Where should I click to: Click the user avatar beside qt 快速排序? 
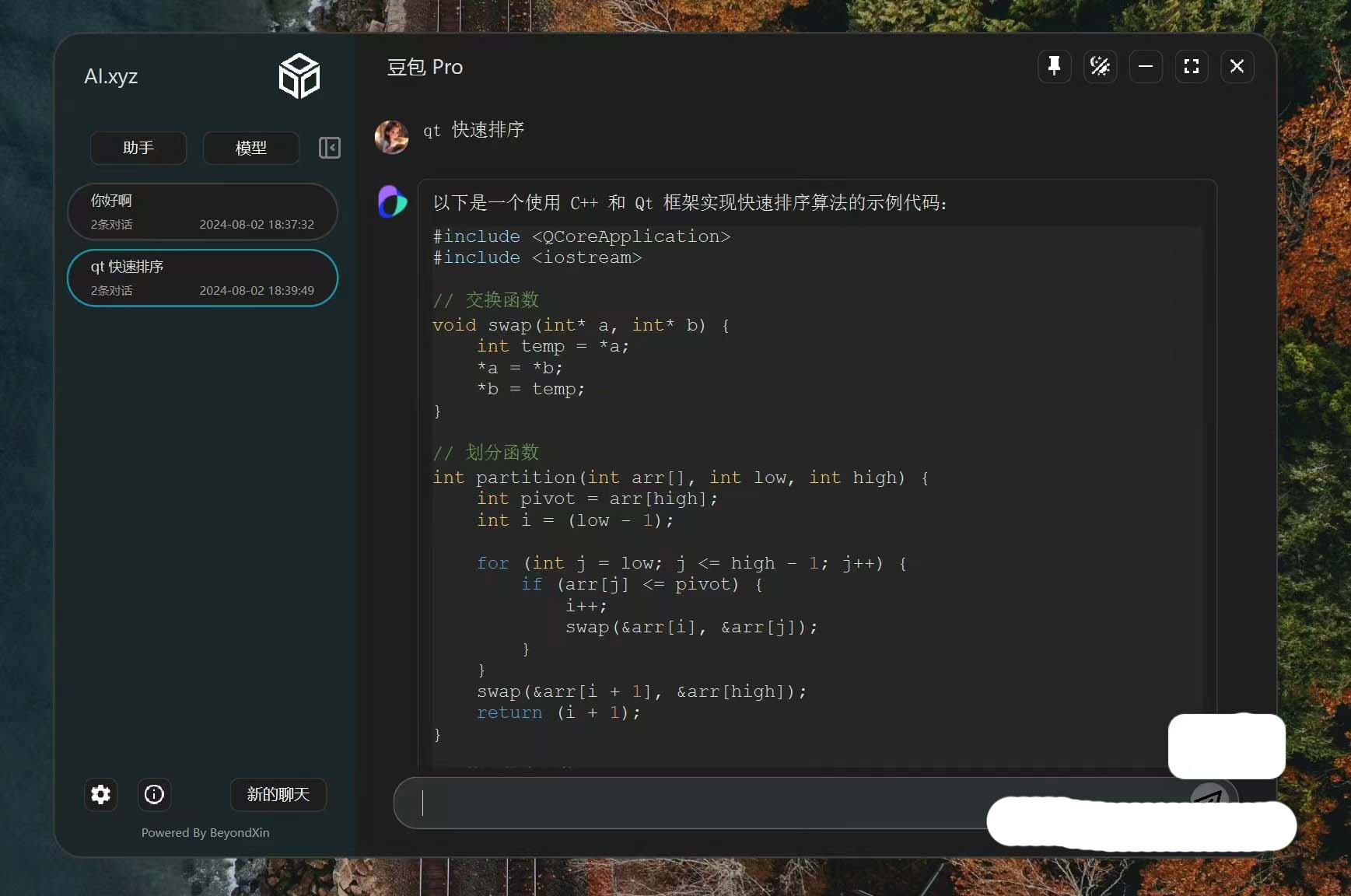[391, 137]
